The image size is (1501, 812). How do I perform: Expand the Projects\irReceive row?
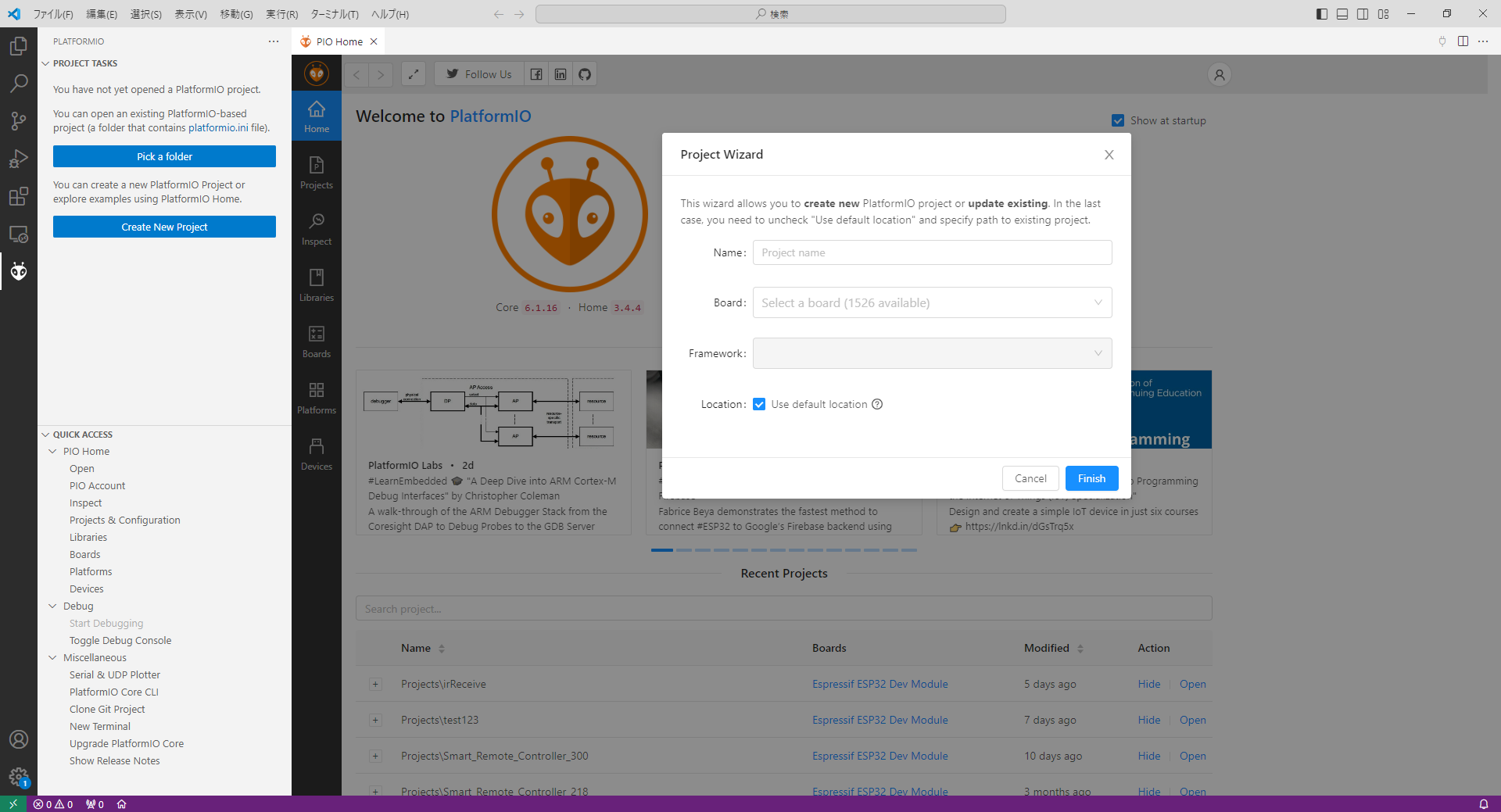tap(375, 685)
